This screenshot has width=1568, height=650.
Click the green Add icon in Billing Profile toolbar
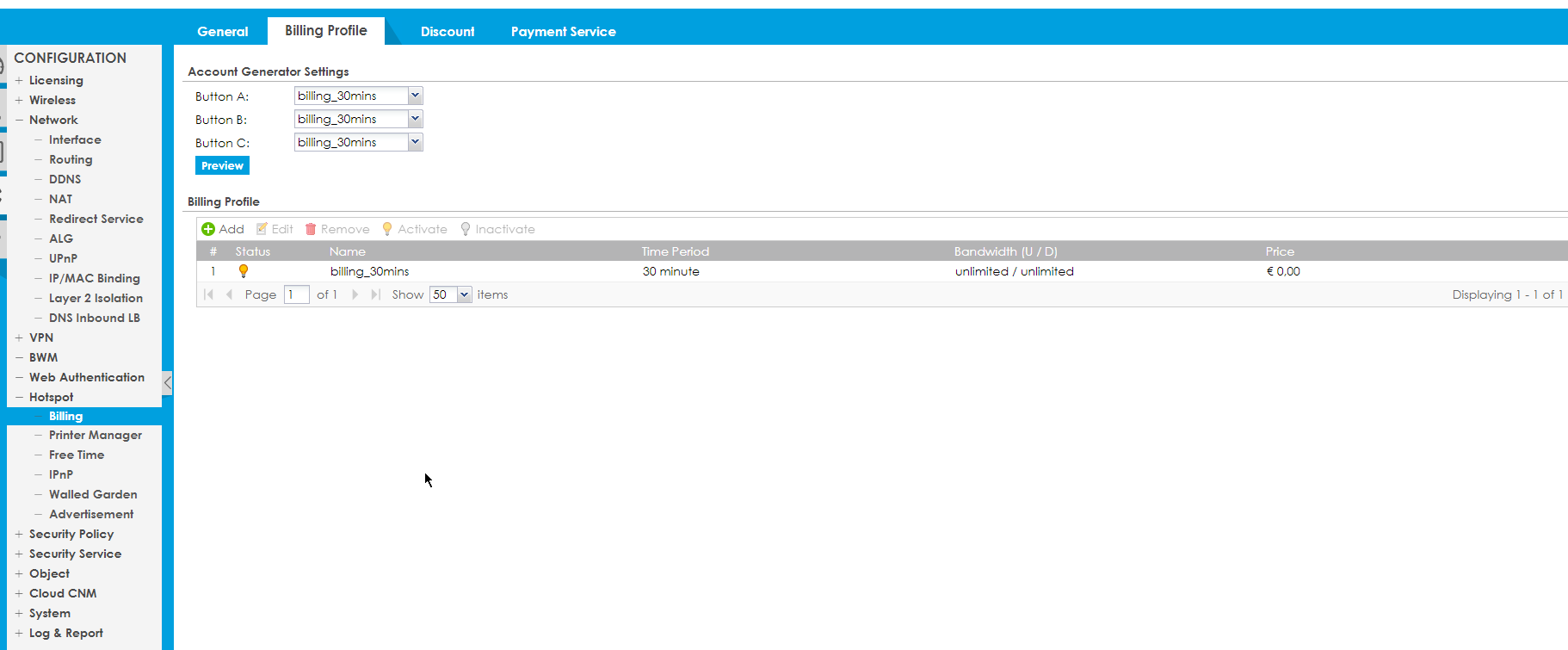click(x=208, y=229)
